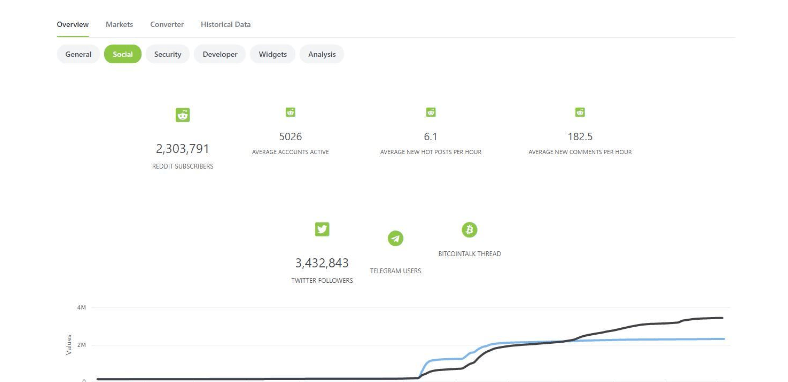This screenshot has height=382, width=788.
Task: Click the Telegram paper plane icon
Action: click(396, 238)
